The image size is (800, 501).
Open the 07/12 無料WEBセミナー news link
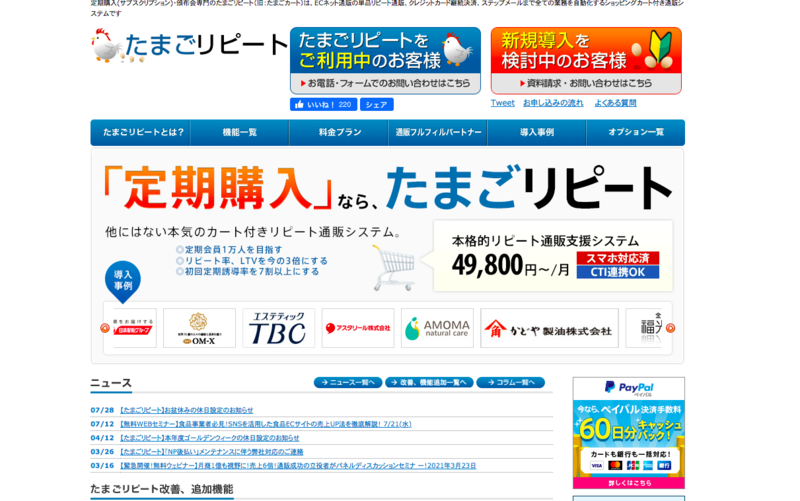(265, 424)
